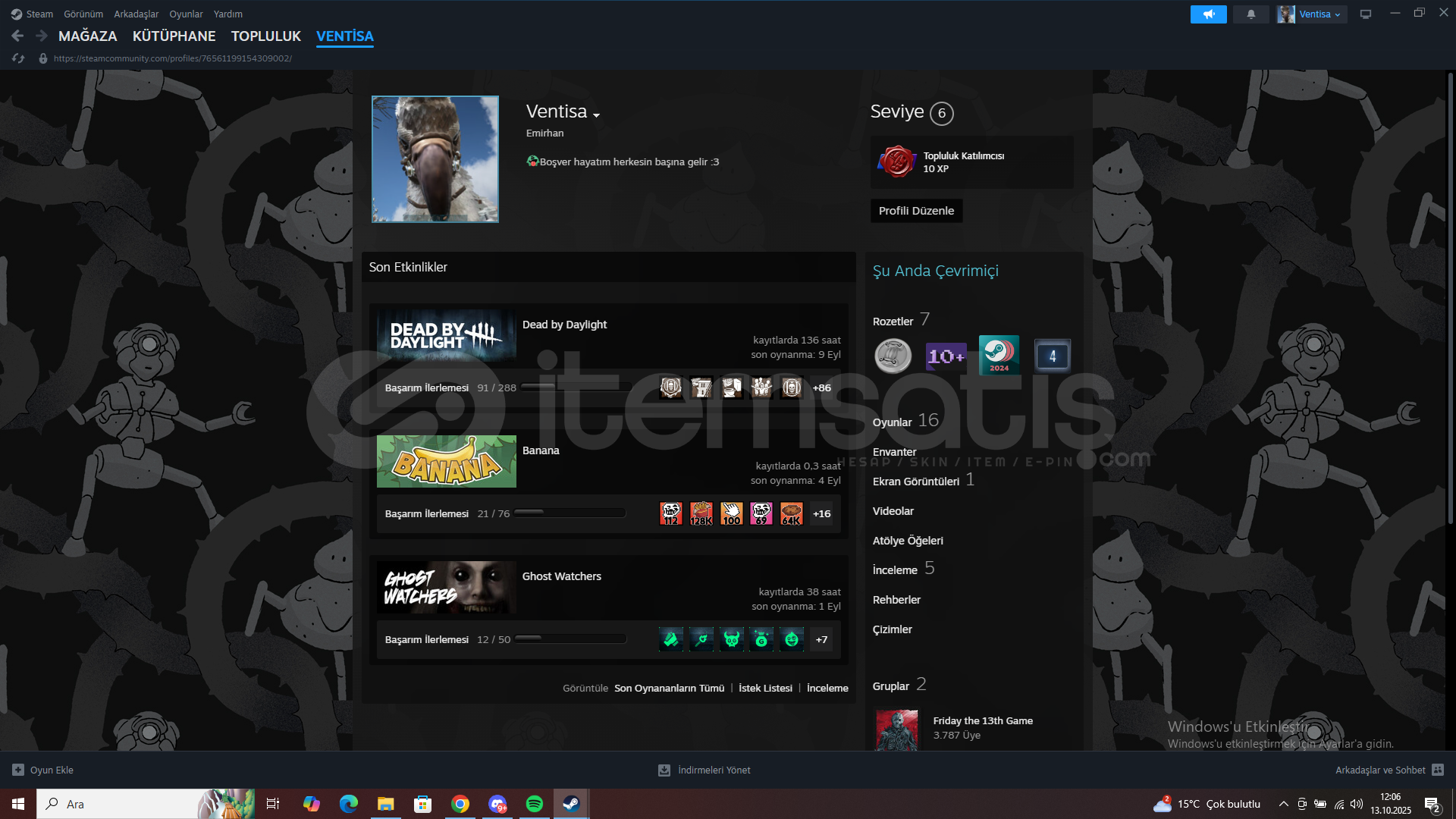Image resolution: width=1456 pixels, height=819 pixels.
Task: Open the İstek Listesi link
Action: point(765,688)
